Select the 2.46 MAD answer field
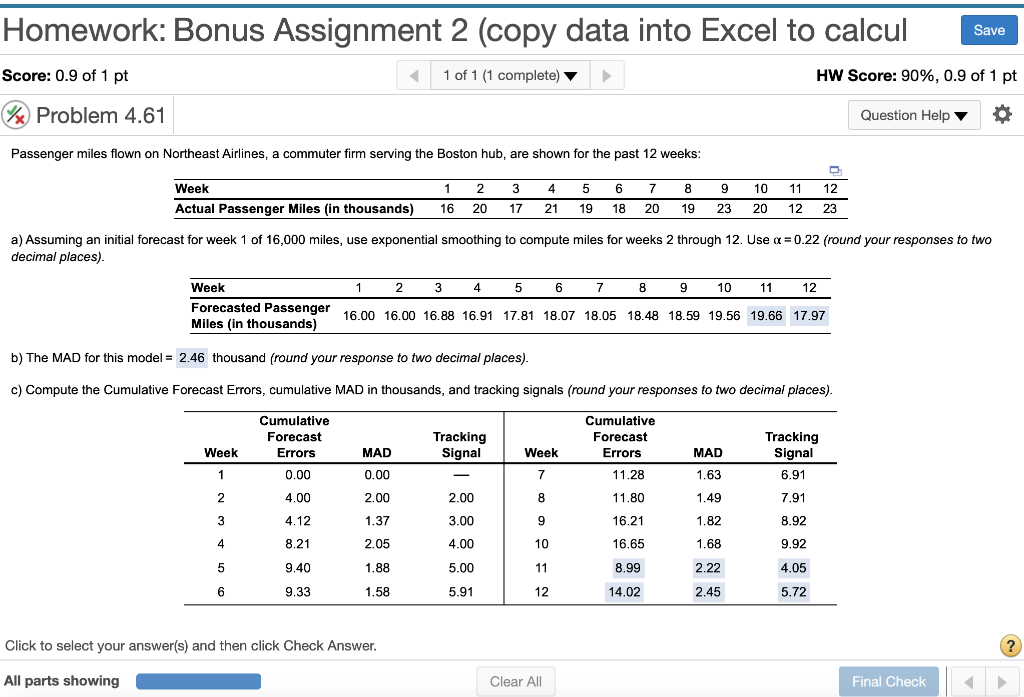The image size is (1024, 697). (x=191, y=357)
